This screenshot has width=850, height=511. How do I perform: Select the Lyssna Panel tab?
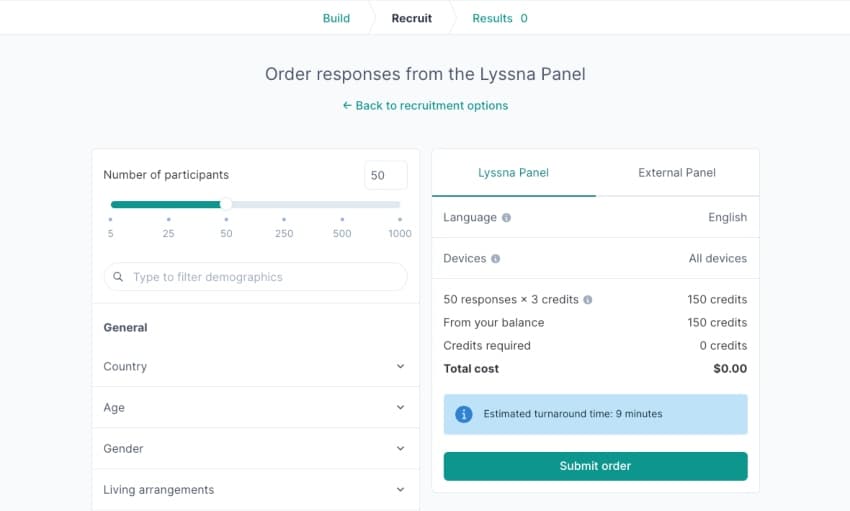point(513,173)
